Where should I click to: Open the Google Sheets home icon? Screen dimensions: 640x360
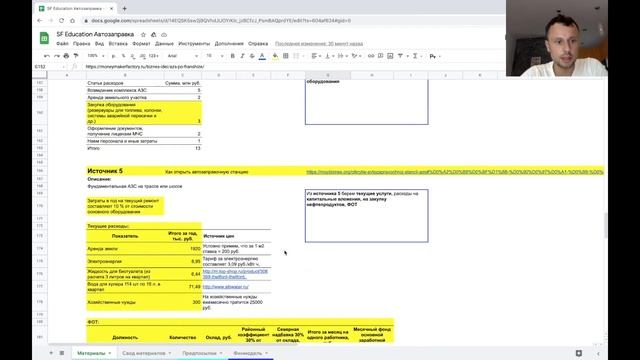click(44, 38)
